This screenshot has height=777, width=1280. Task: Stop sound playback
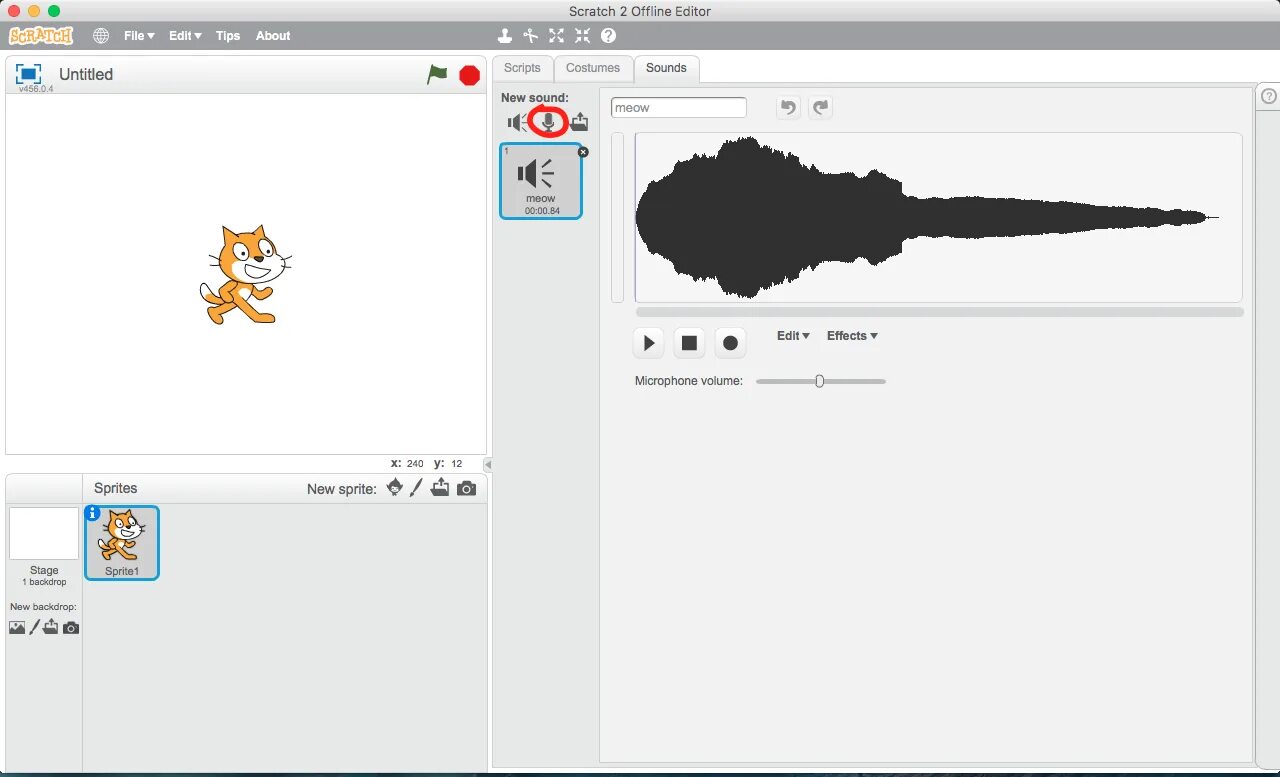coord(689,343)
